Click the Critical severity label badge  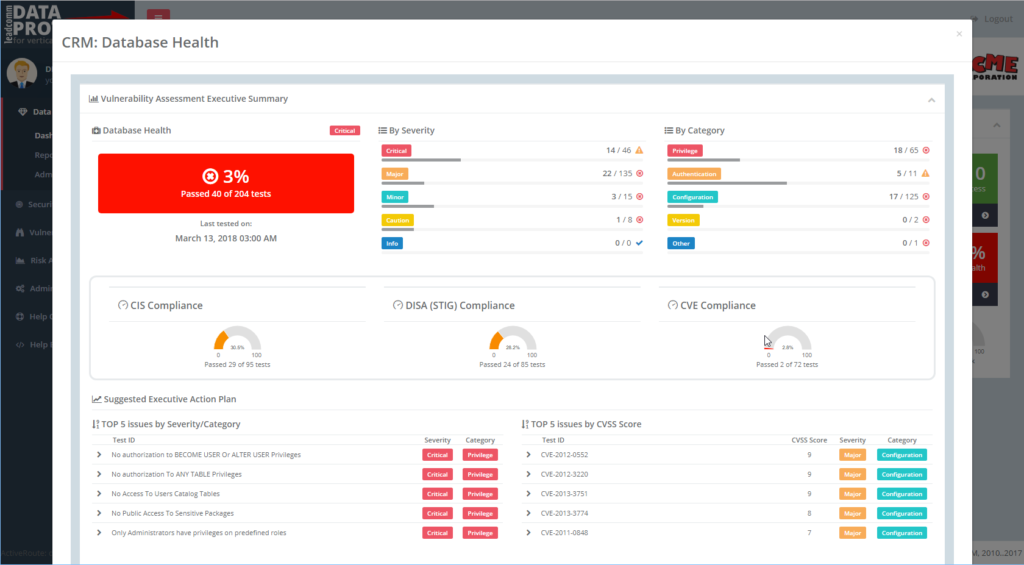(x=396, y=151)
